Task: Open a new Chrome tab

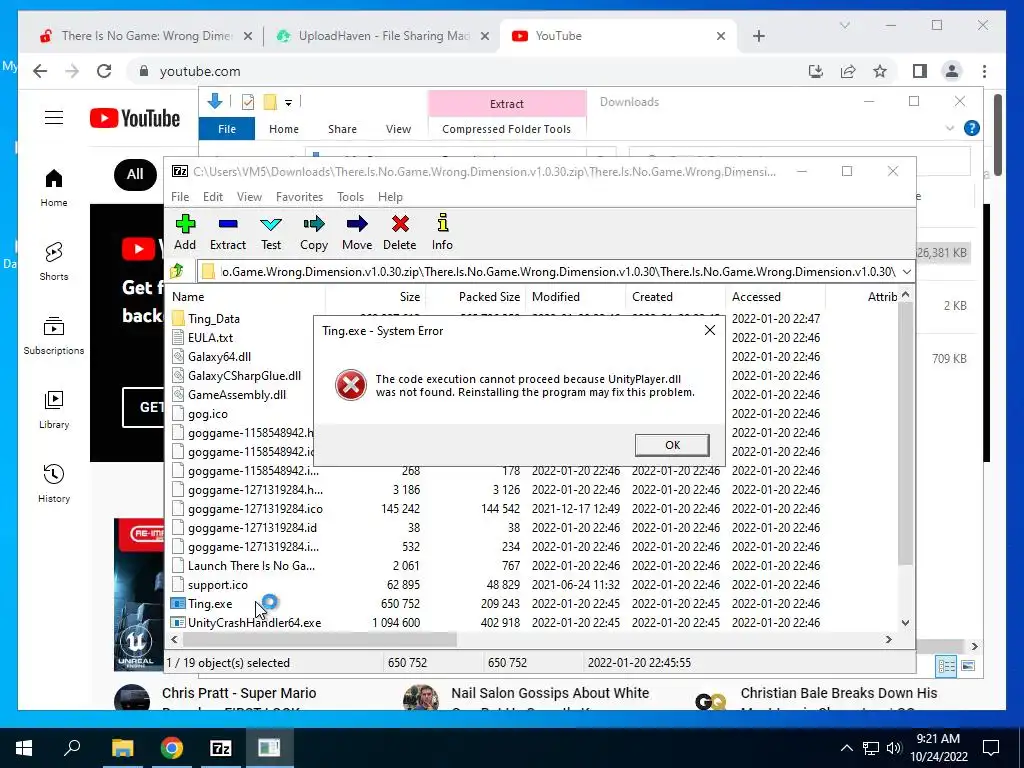Action: tap(758, 36)
